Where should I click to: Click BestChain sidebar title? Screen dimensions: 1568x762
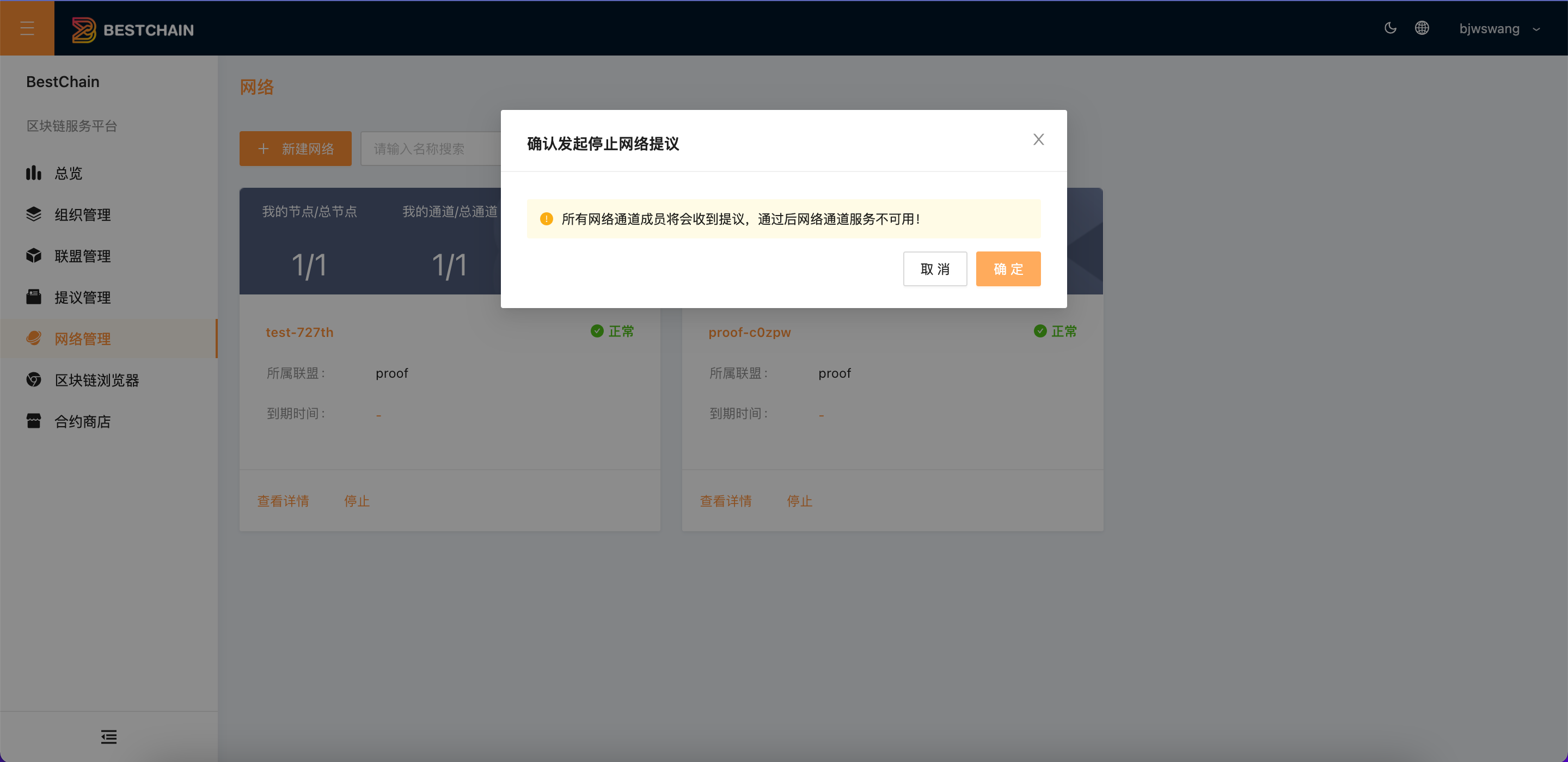[x=63, y=82]
